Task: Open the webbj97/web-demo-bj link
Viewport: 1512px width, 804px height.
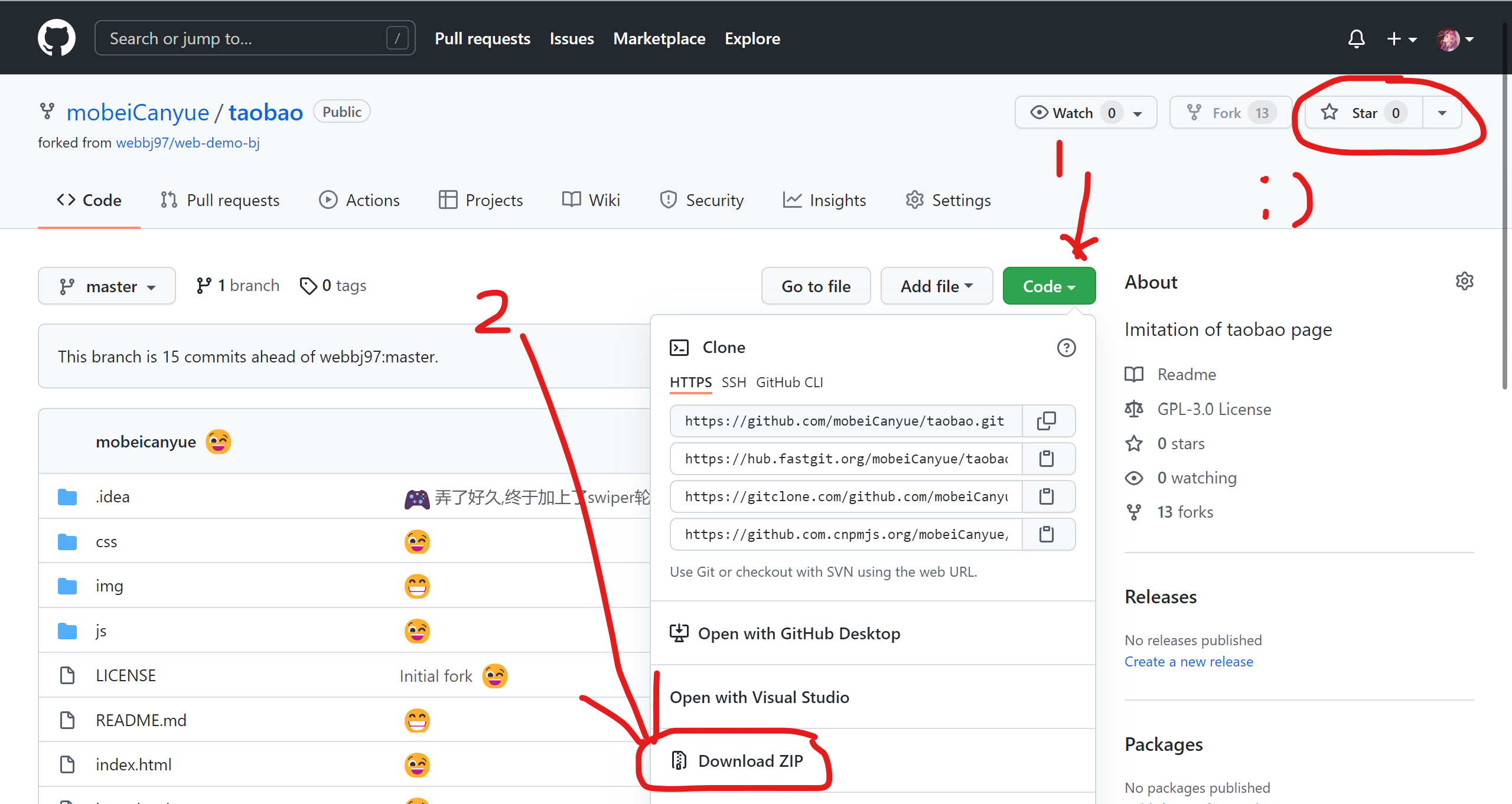Action: (188, 143)
